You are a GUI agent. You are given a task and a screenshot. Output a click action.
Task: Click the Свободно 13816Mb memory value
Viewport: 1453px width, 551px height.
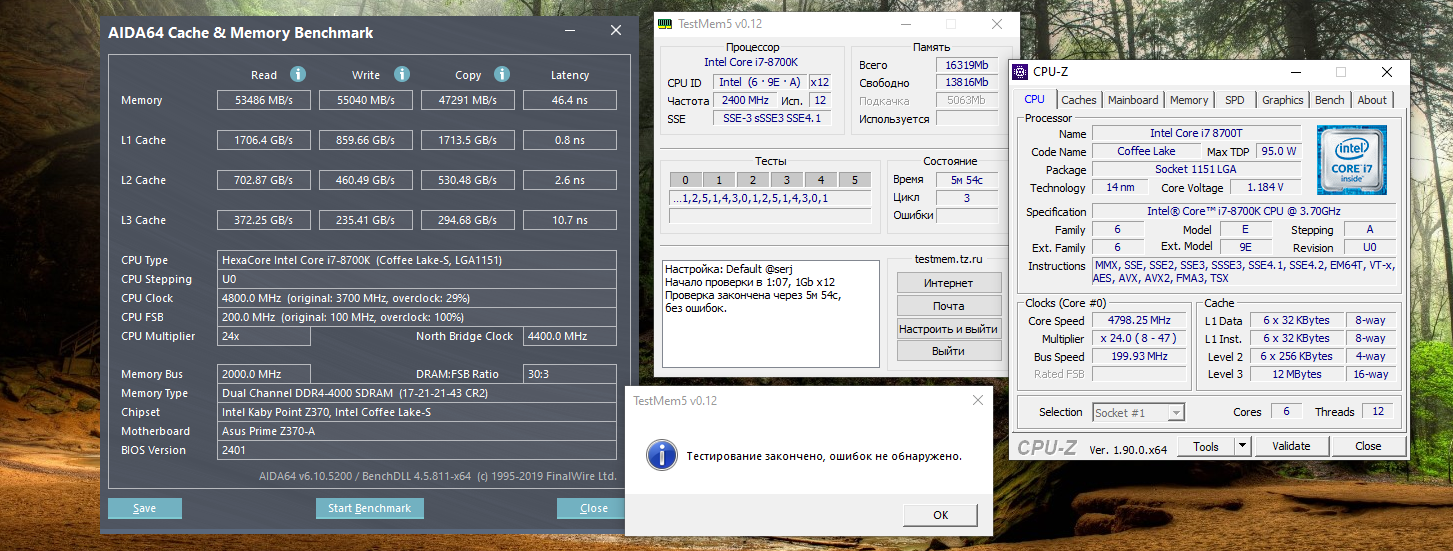(x=967, y=83)
